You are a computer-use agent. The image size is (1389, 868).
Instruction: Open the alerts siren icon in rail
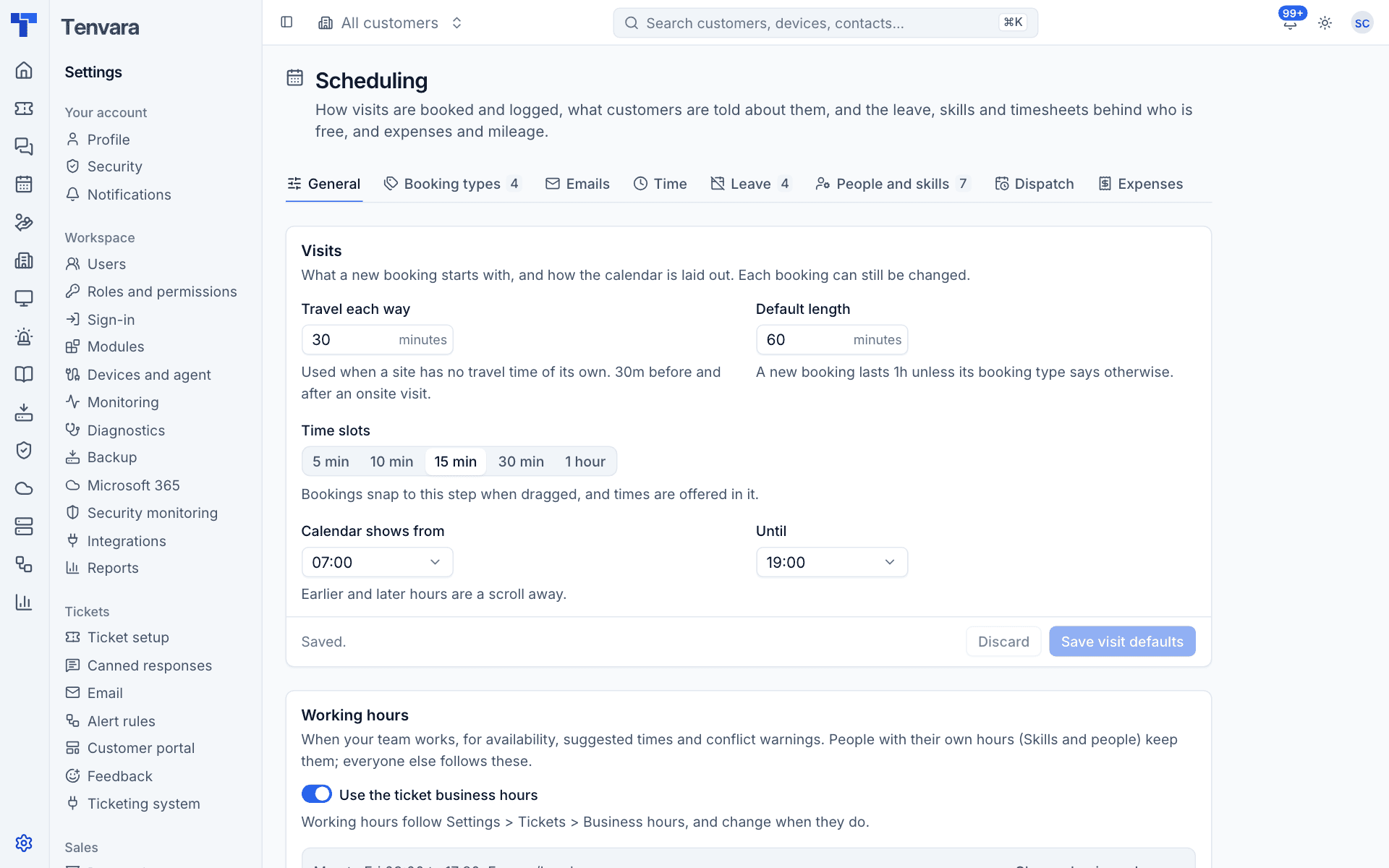click(x=24, y=336)
